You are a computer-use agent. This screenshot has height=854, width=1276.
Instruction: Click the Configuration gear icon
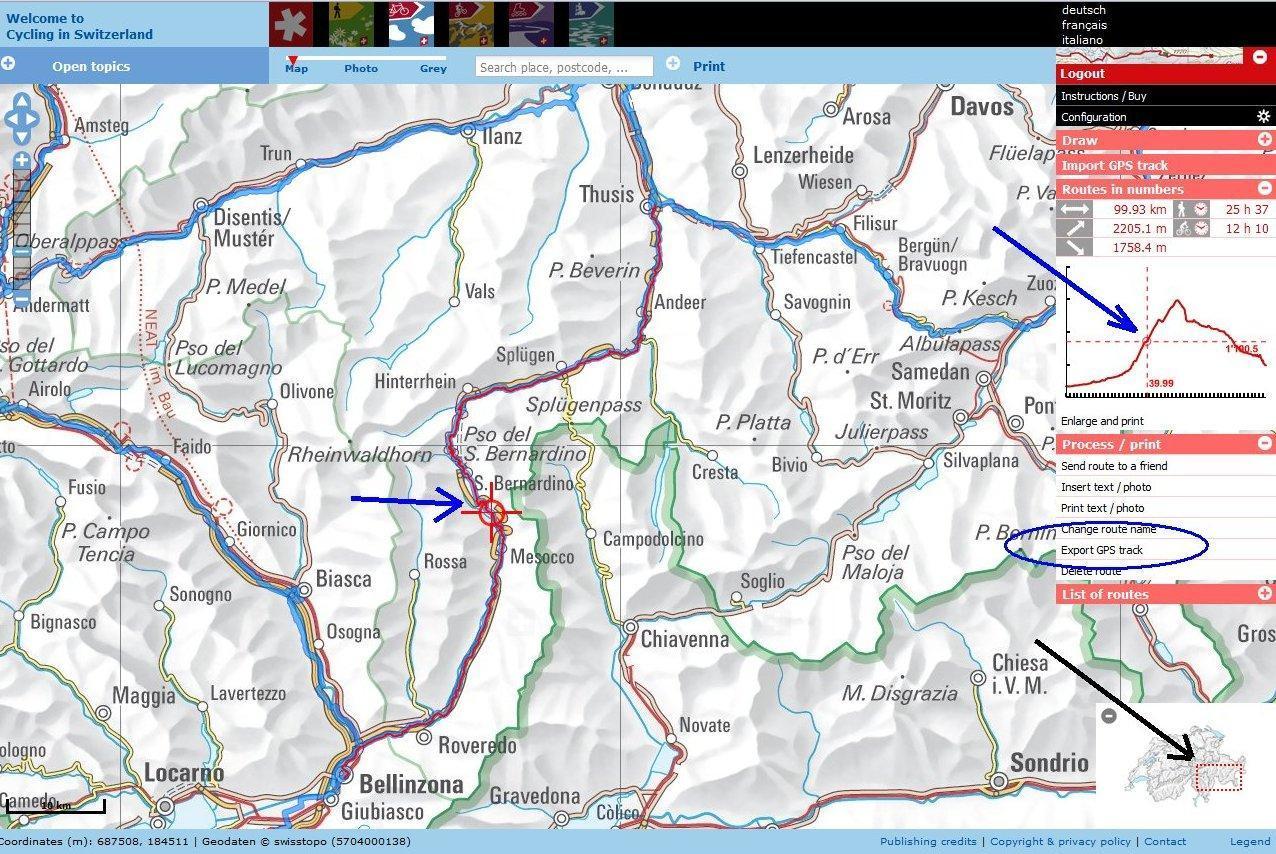[x=1263, y=117]
